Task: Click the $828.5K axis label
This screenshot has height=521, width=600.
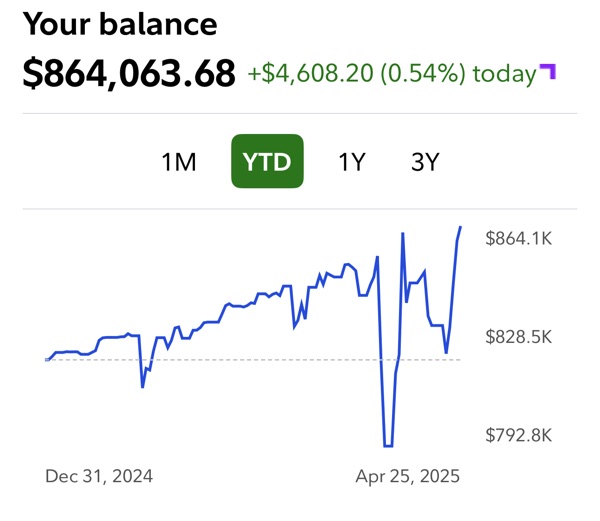Action: [x=518, y=336]
